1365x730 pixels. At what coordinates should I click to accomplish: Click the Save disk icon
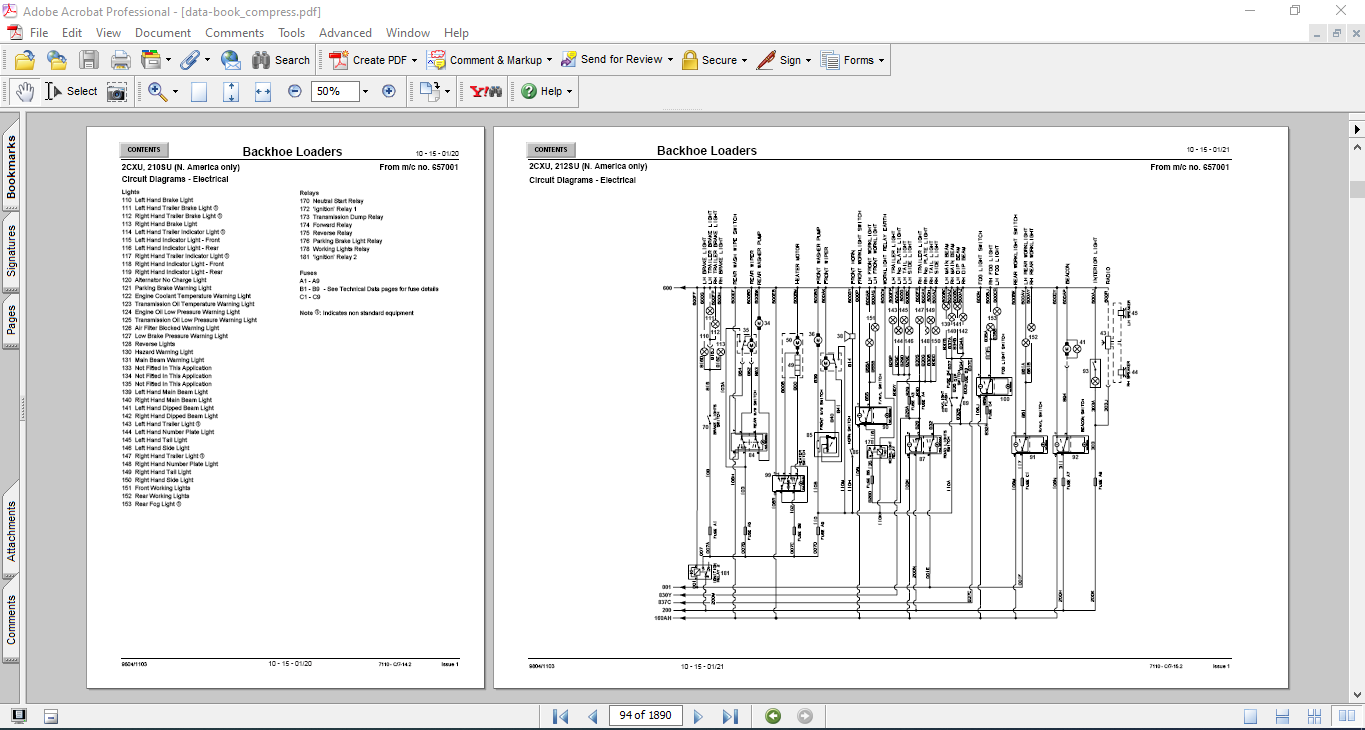click(x=89, y=60)
